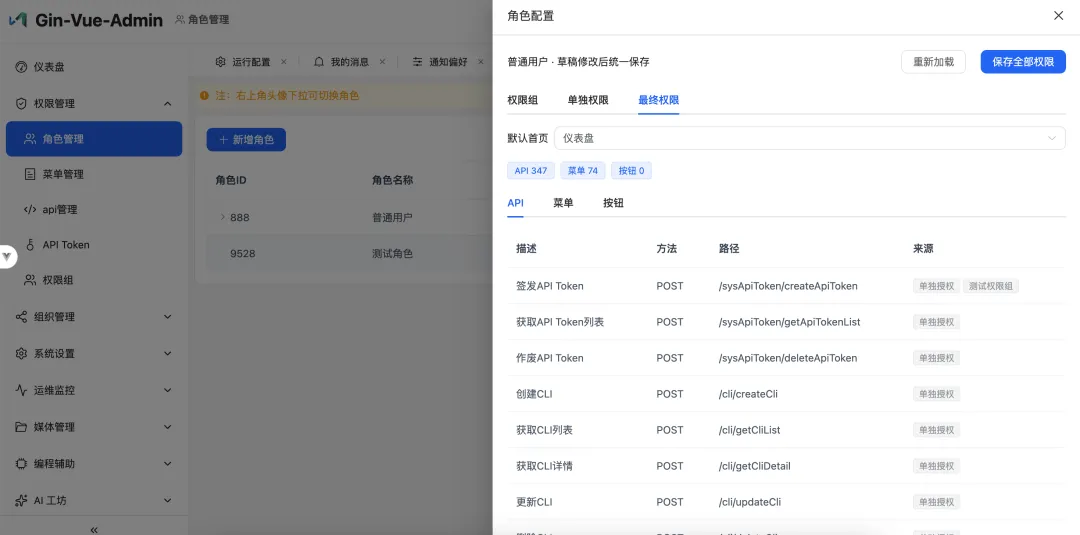
Task: Switch to the 权限组 tab
Action: [x=523, y=100]
